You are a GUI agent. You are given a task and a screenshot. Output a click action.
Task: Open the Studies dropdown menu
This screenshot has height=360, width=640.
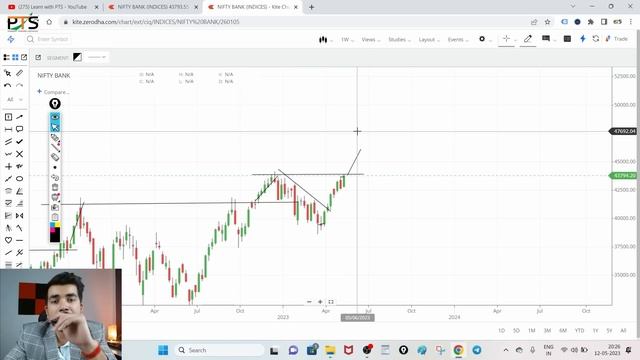coord(399,40)
